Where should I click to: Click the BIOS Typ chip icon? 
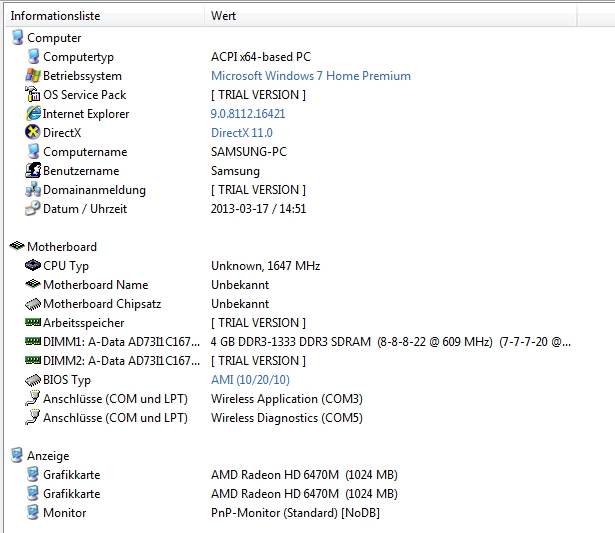click(x=33, y=379)
